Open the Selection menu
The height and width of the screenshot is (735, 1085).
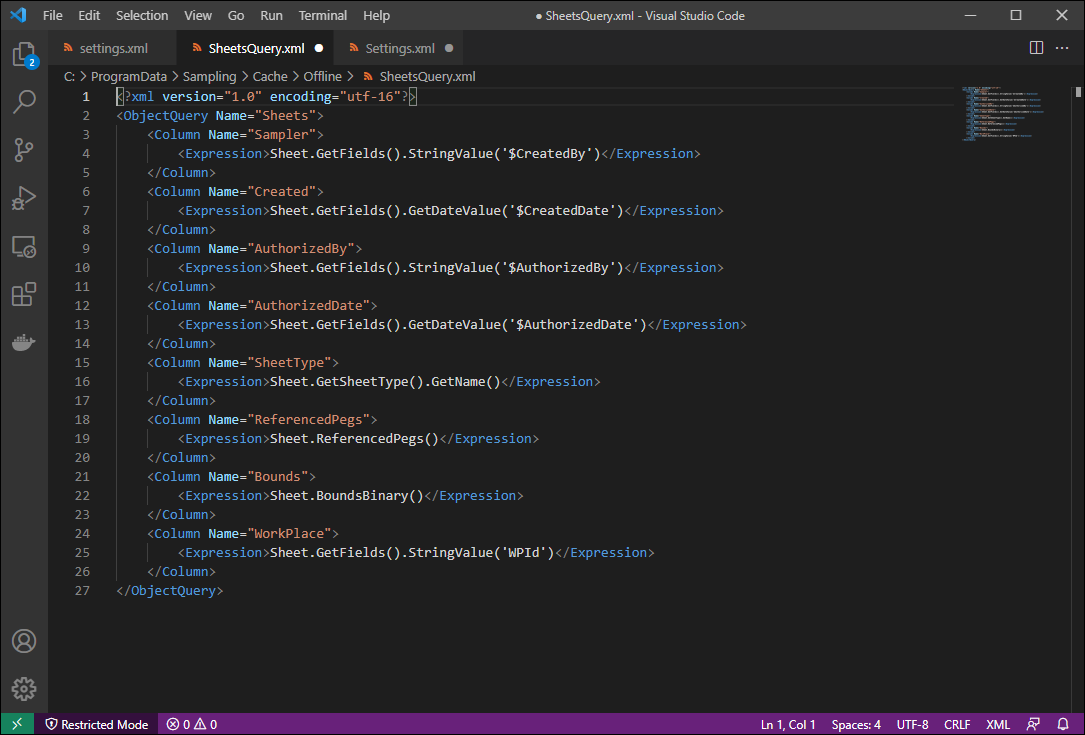142,16
